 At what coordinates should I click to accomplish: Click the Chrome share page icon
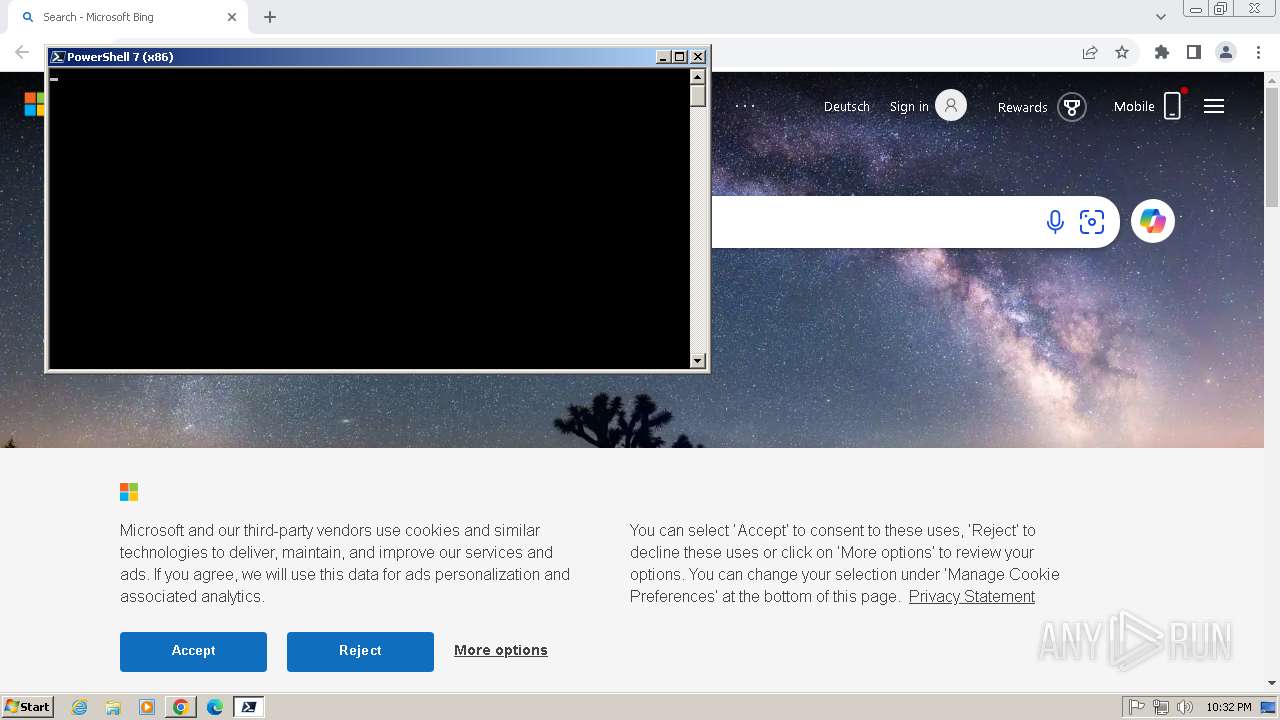[1090, 52]
